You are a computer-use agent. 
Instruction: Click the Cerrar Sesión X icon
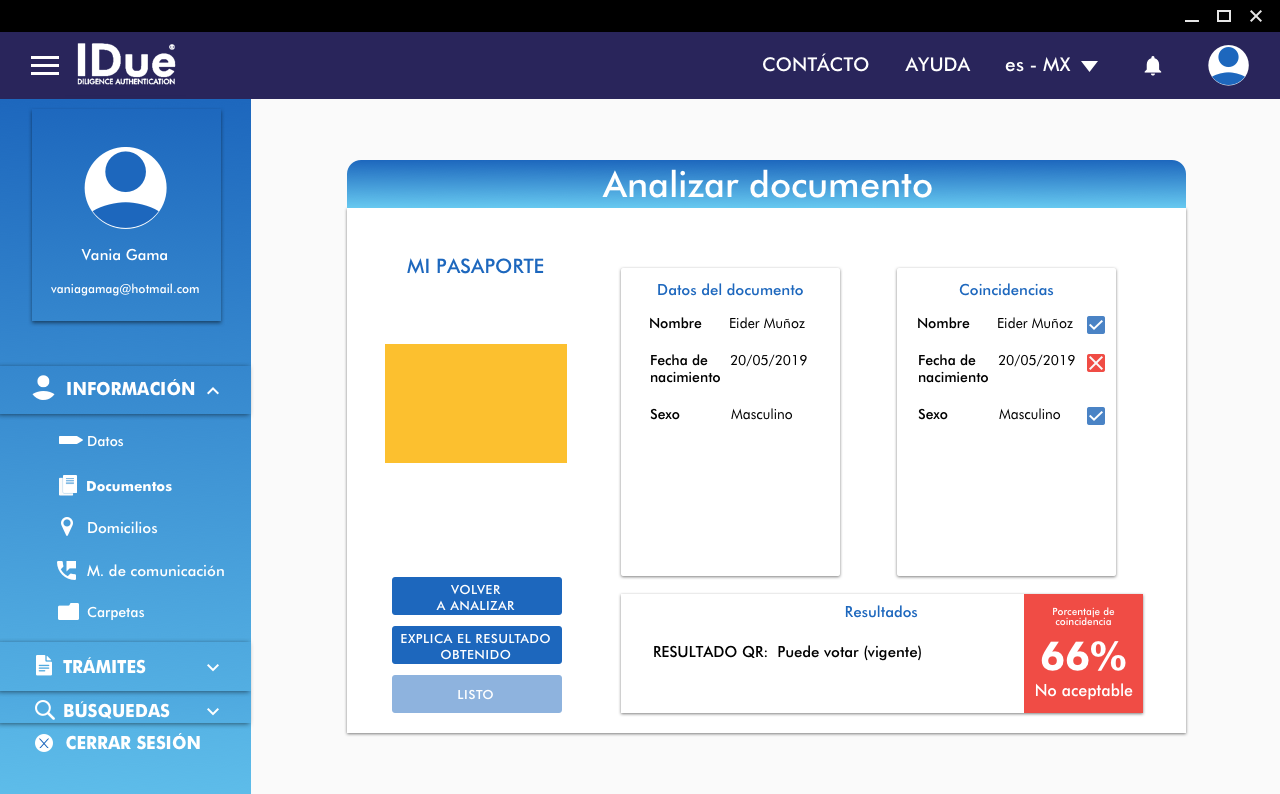(44, 743)
